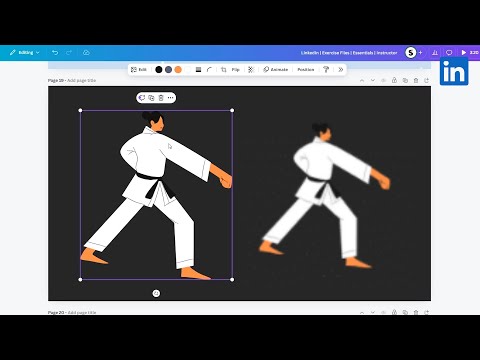The width and height of the screenshot is (480, 360).
Task: Click the Animate button
Action: point(276,69)
